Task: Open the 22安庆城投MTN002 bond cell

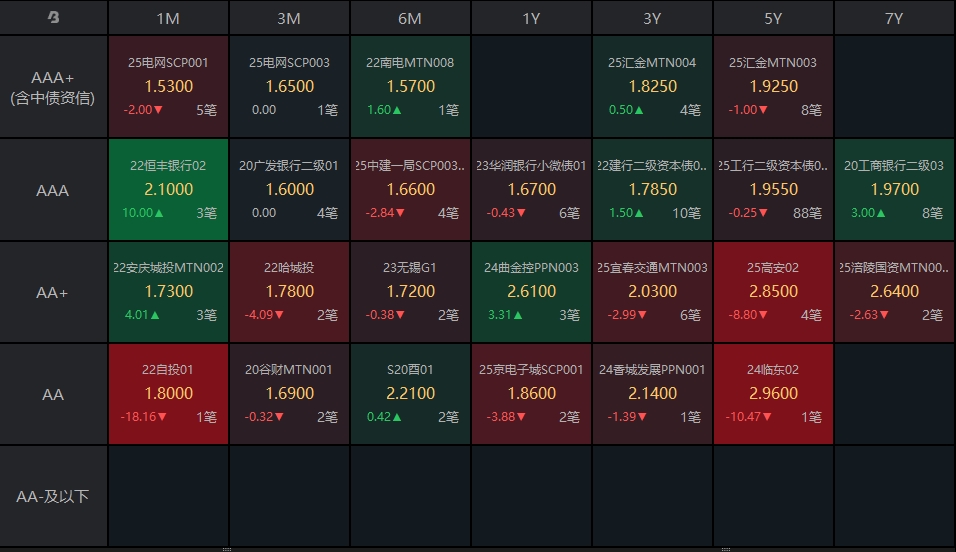Action: click(168, 292)
